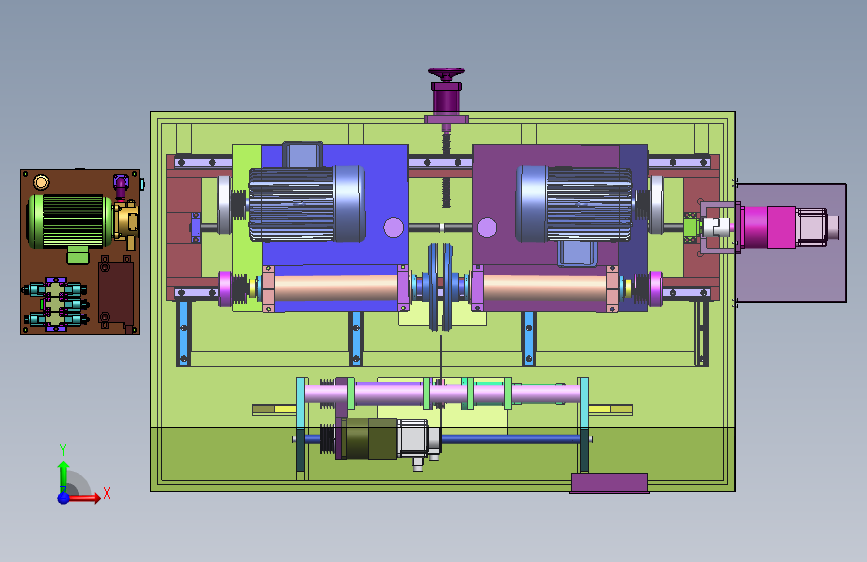This screenshot has height=562, width=867.
Task: Select the dark maroon box on hydraulic unit
Action: click(x=116, y=293)
